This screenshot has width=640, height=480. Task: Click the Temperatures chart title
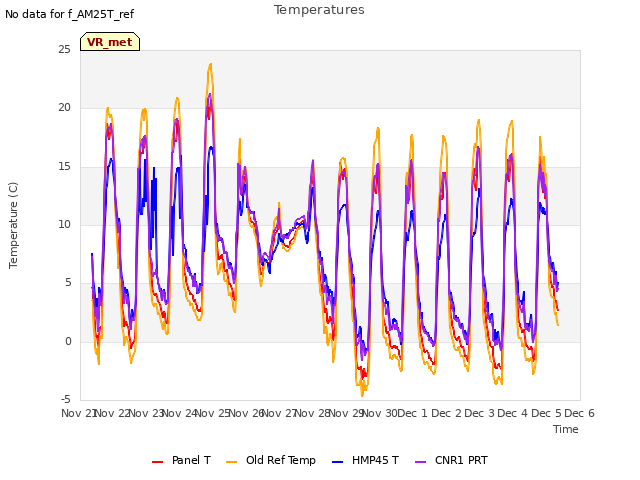point(319,10)
